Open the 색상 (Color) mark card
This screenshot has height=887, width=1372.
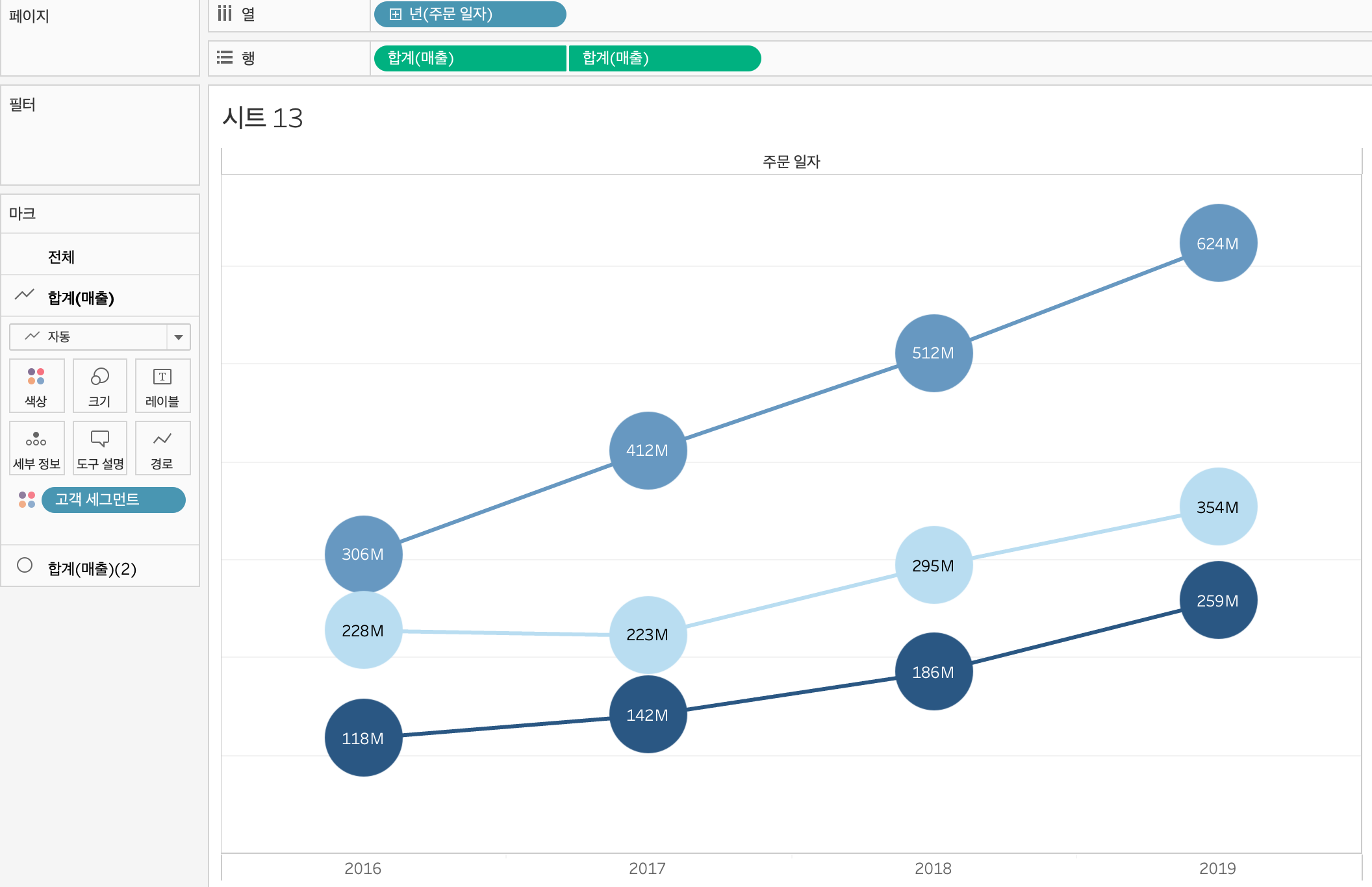pos(36,385)
